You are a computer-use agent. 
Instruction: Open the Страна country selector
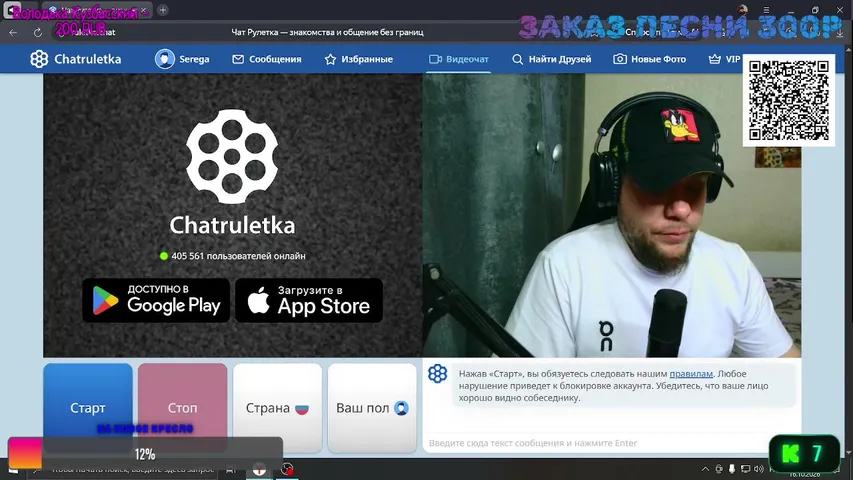[277, 408]
